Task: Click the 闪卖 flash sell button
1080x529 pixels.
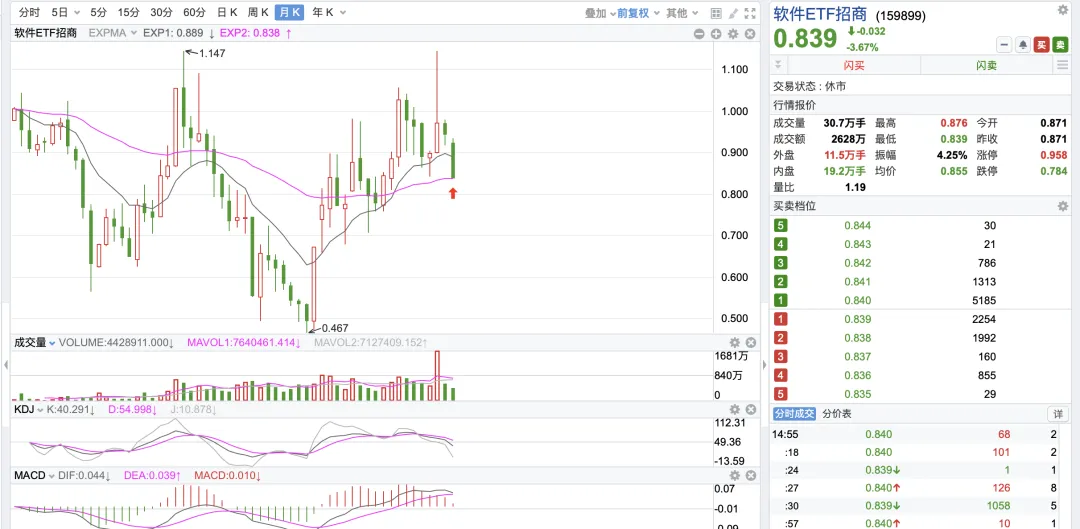Action: point(986,65)
